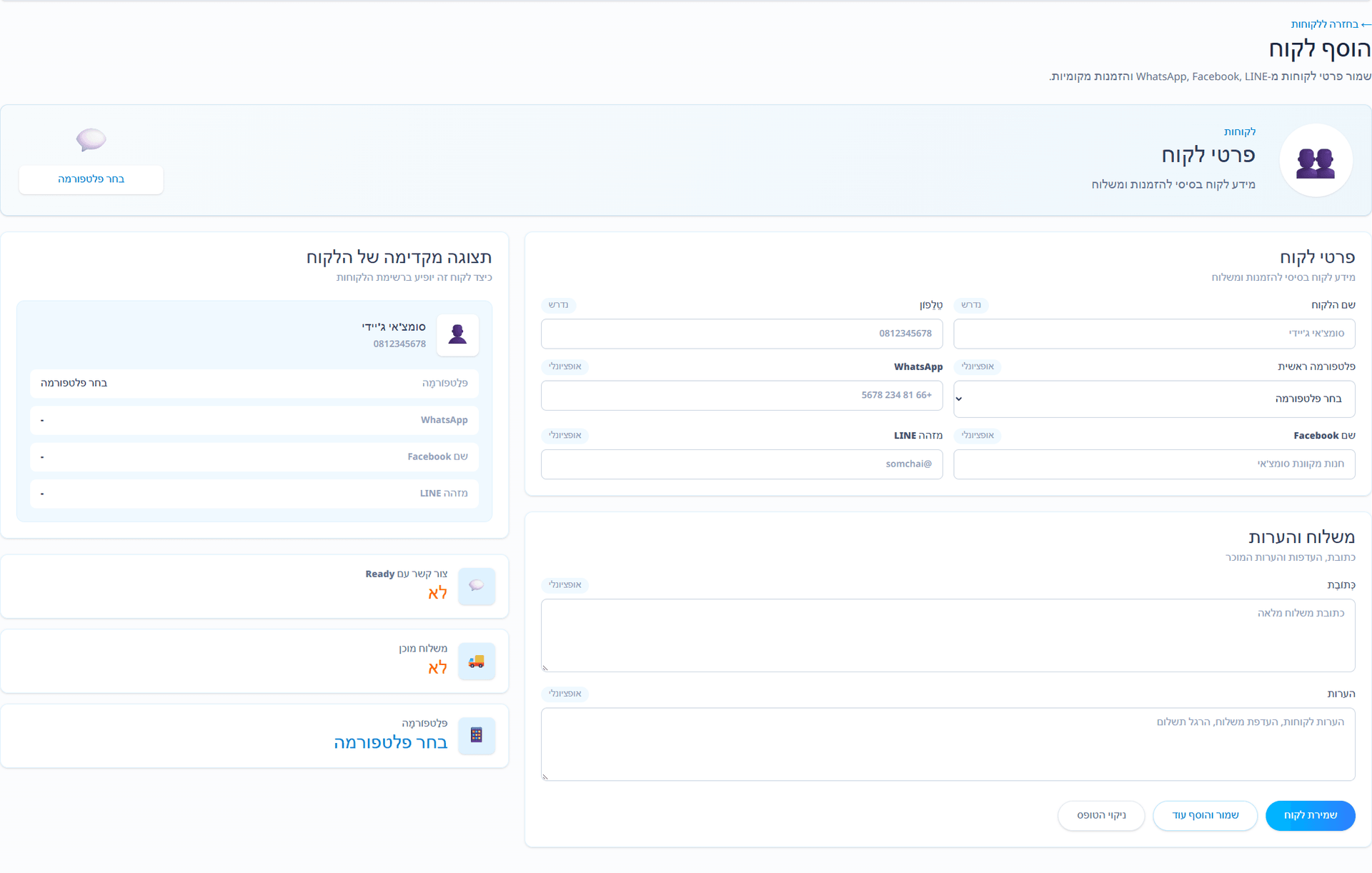Click 'בחר פלטפורמה' value in platform status card
Image resolution: width=1372 pixels, height=873 pixels.
tap(391, 743)
